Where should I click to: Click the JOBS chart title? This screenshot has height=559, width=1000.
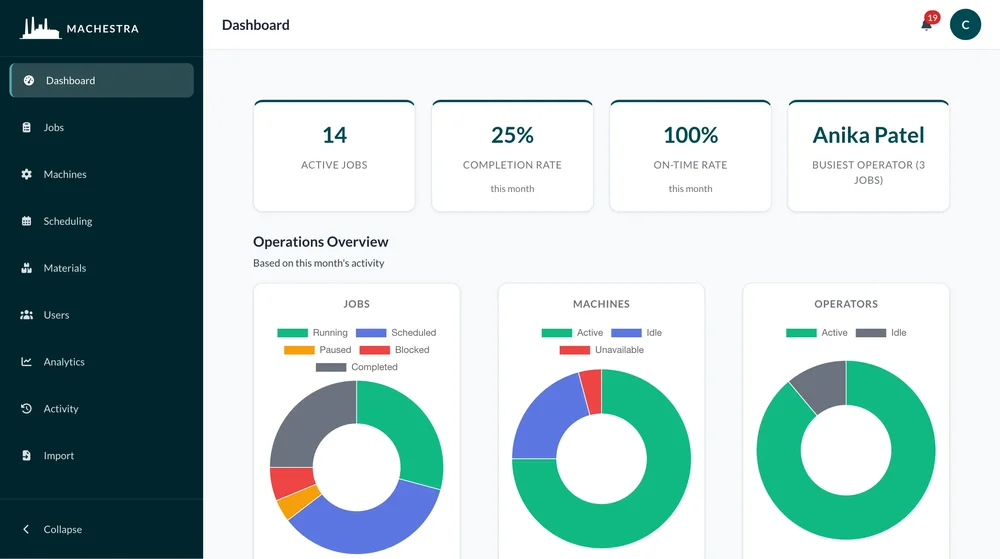point(357,304)
